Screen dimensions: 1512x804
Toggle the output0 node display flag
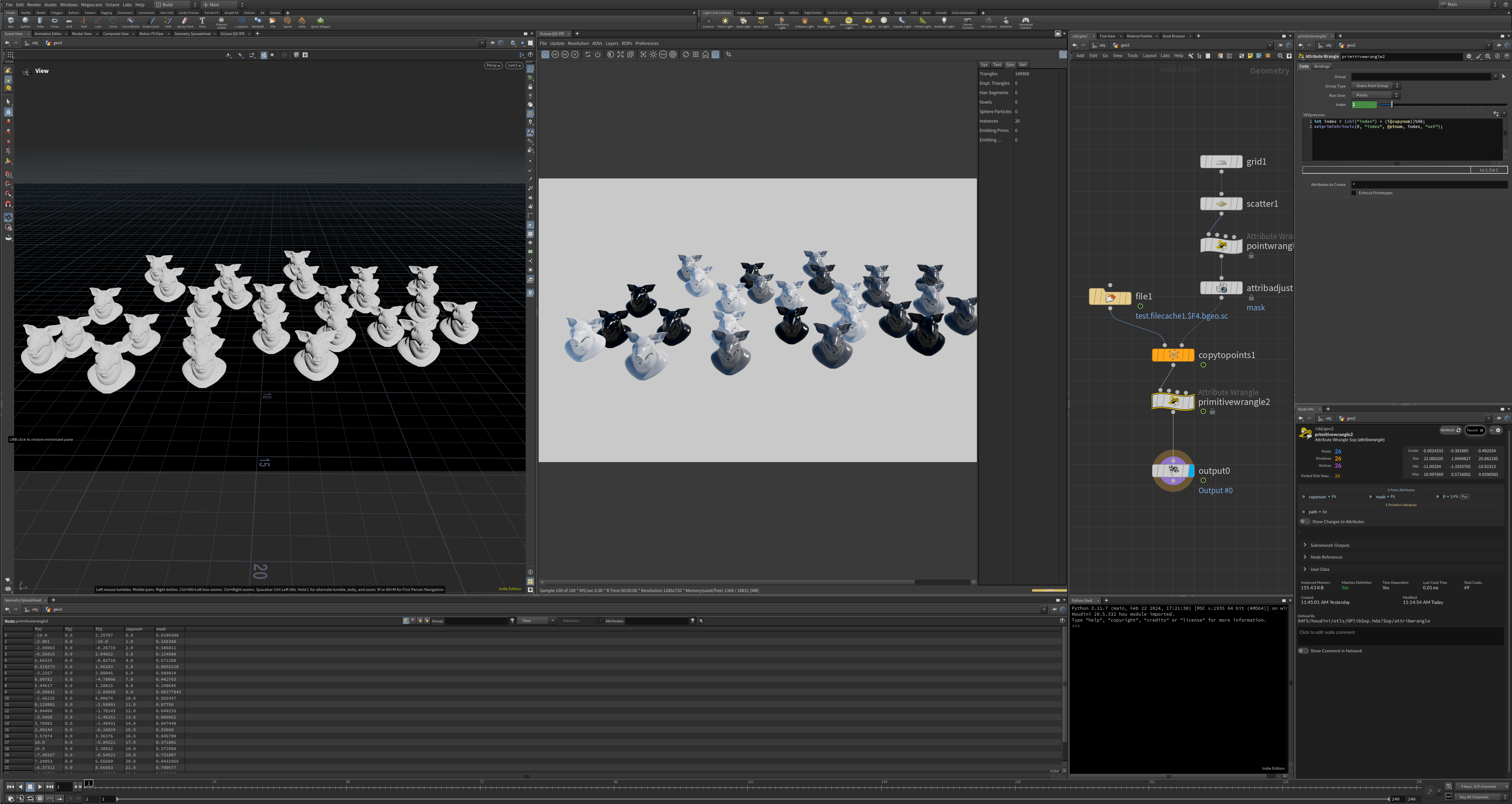[1191, 470]
